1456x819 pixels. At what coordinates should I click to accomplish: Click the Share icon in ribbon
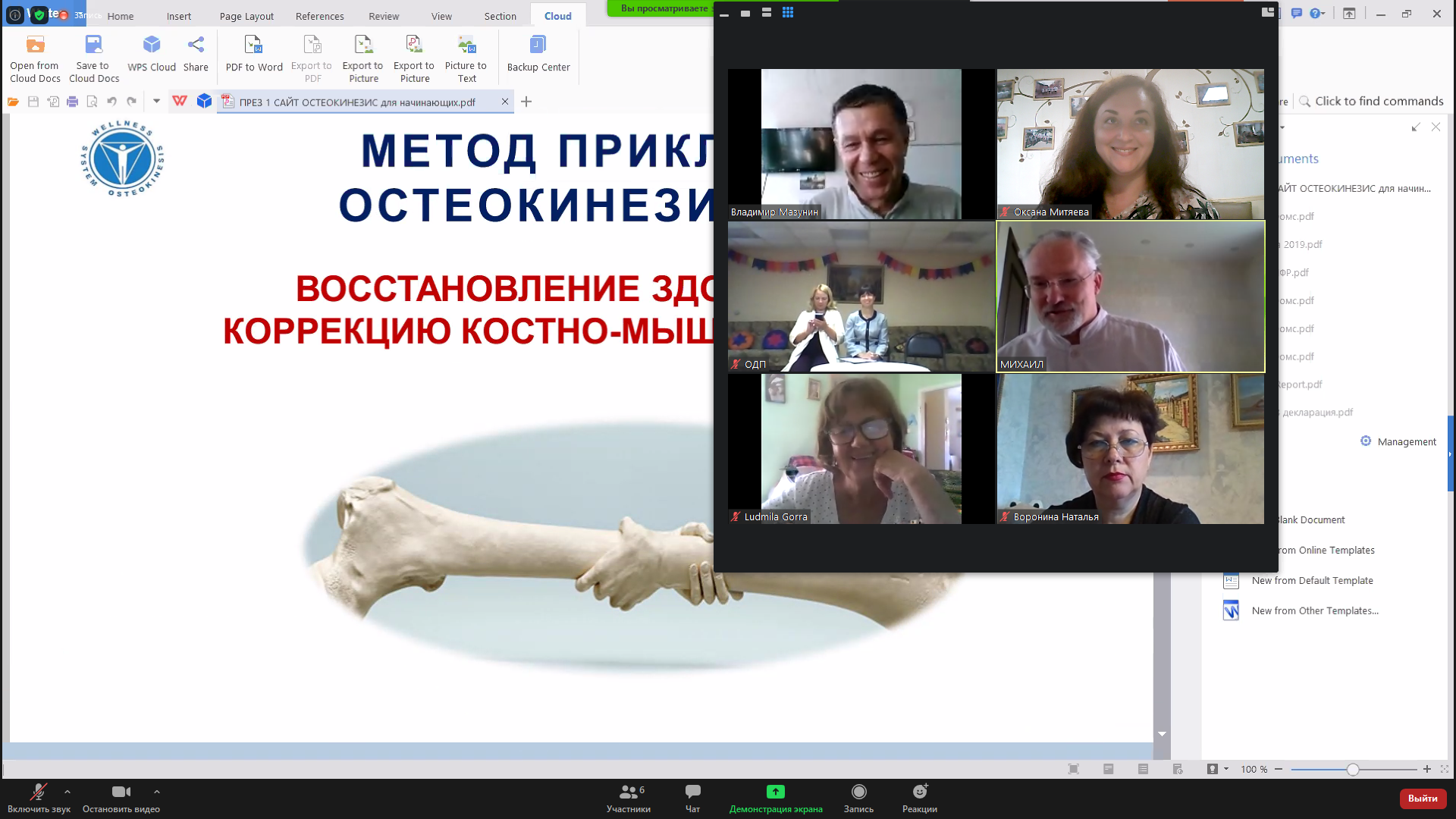(196, 45)
